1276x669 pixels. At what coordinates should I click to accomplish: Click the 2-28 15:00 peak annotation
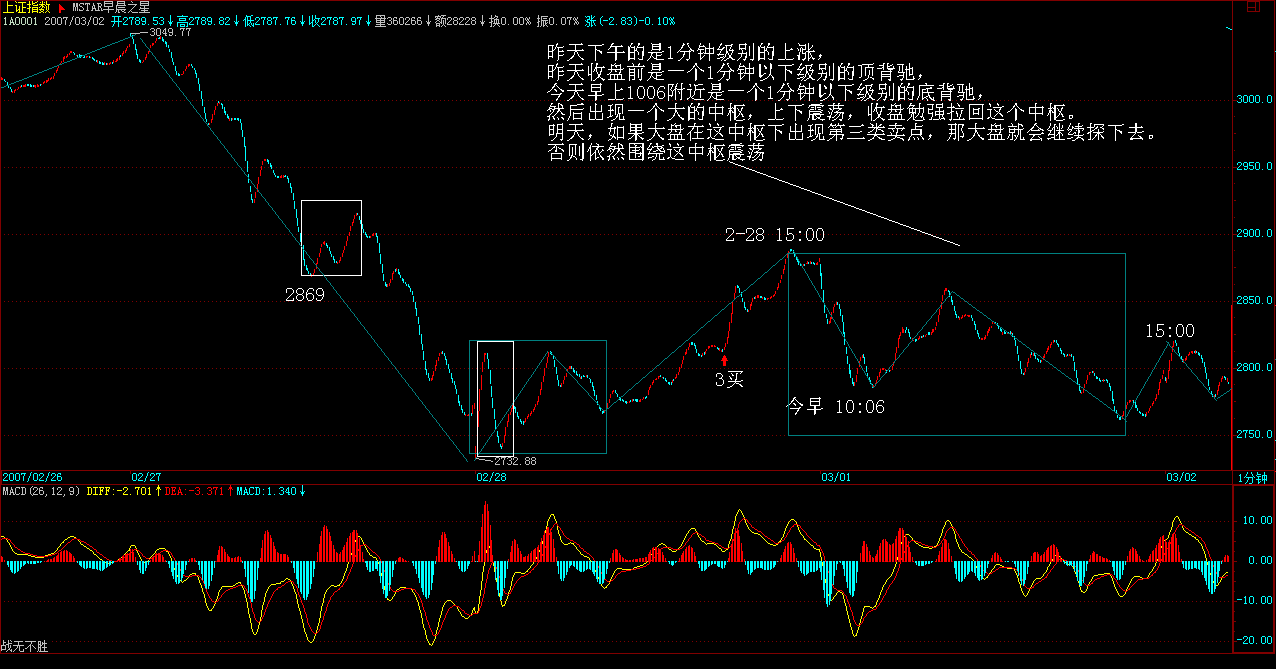[x=775, y=235]
